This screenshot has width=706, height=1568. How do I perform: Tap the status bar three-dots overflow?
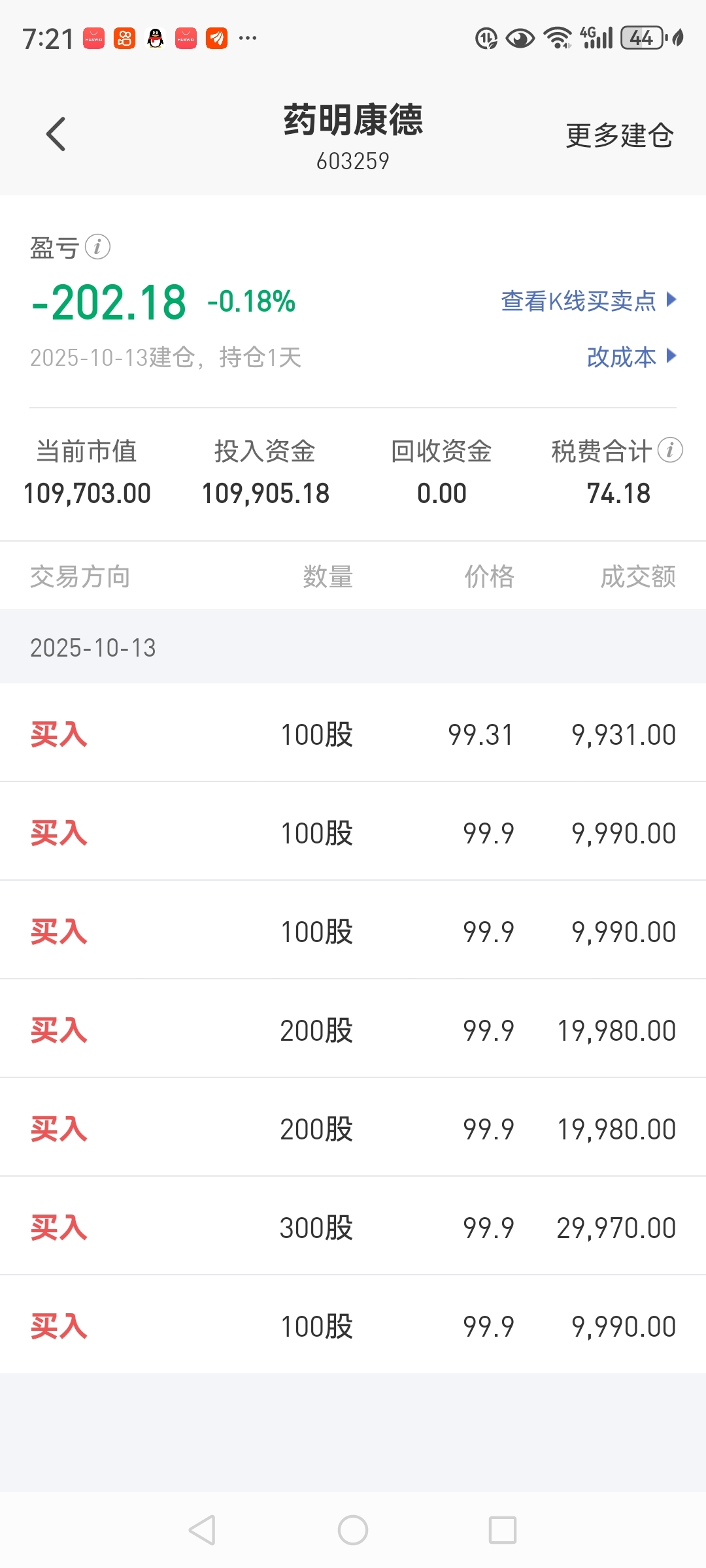[248, 39]
